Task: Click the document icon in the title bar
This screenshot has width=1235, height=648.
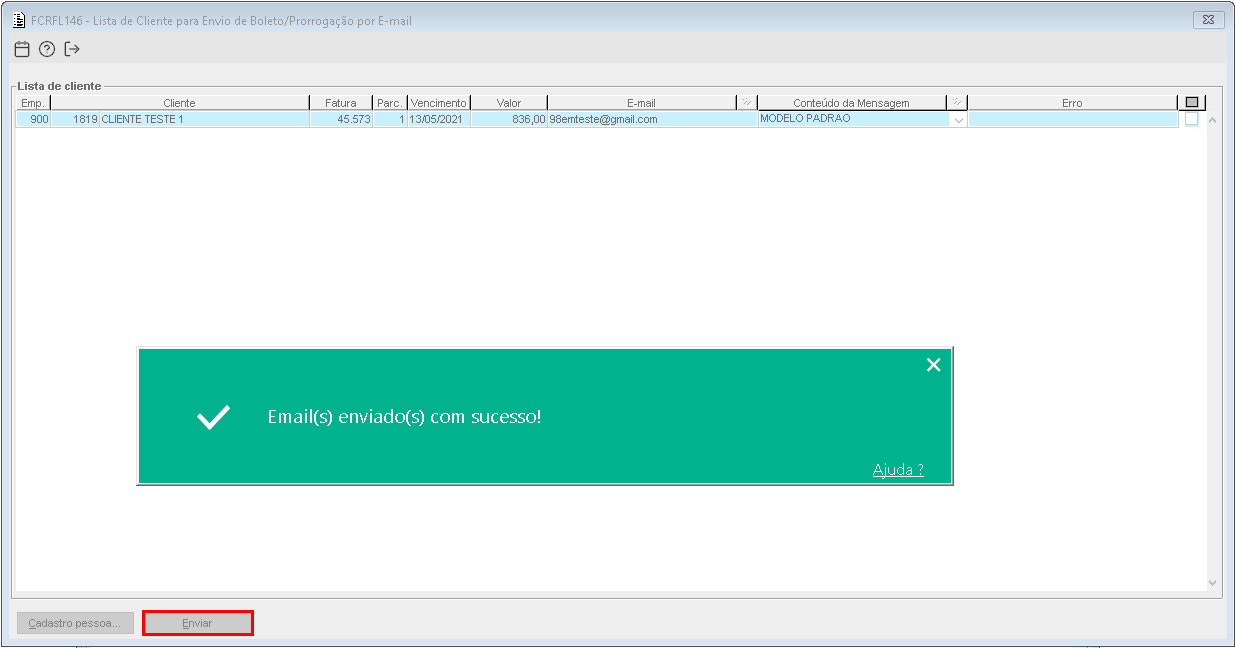Action: (18, 20)
